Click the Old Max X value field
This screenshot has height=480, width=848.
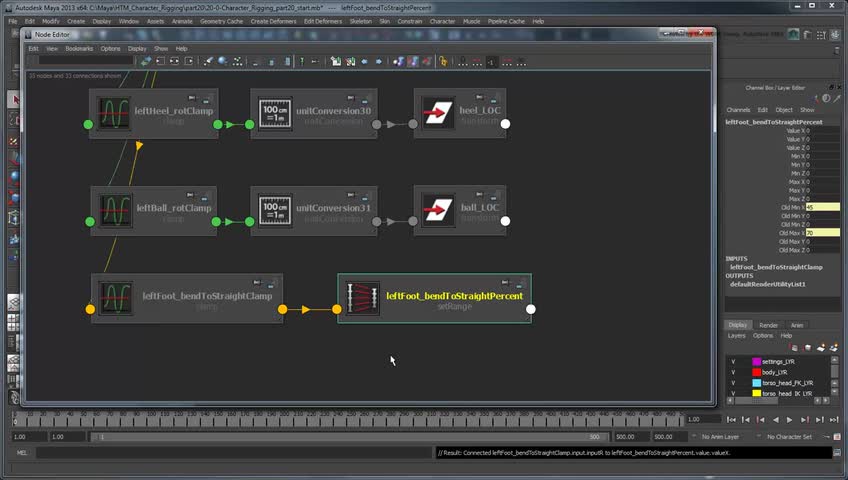pyautogui.click(x=823, y=233)
